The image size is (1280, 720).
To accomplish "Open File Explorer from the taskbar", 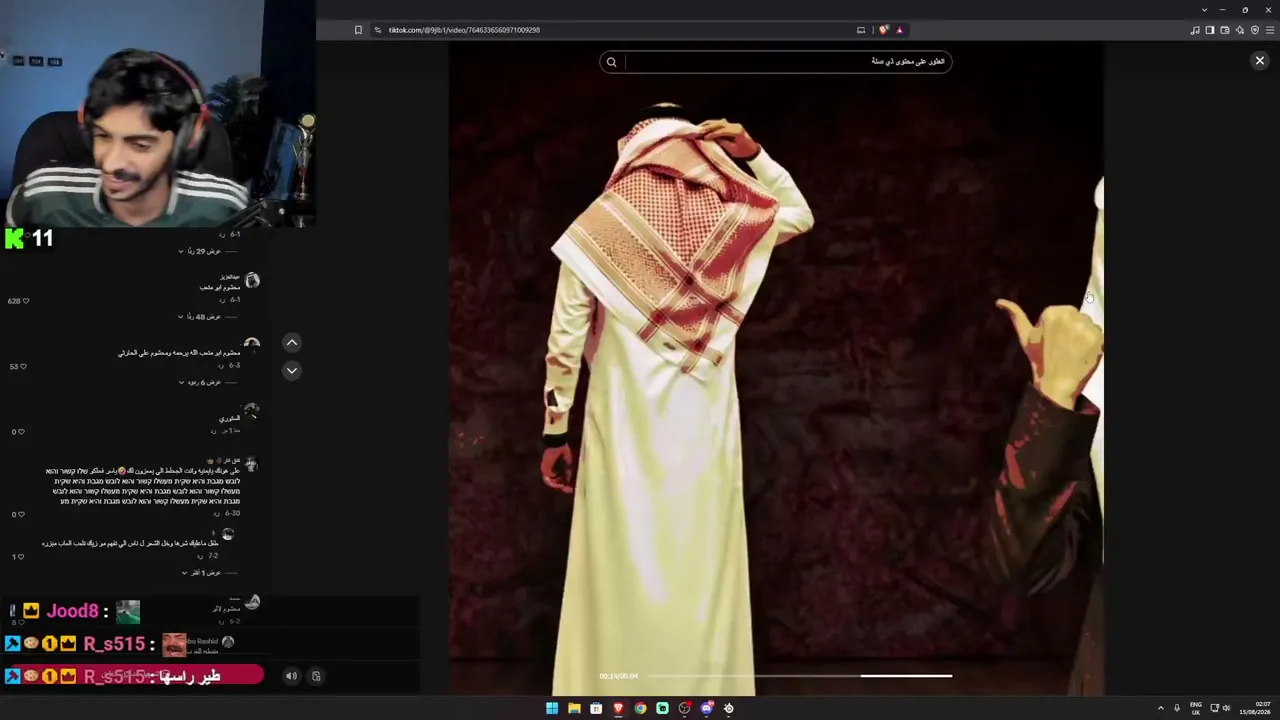I will [x=574, y=708].
